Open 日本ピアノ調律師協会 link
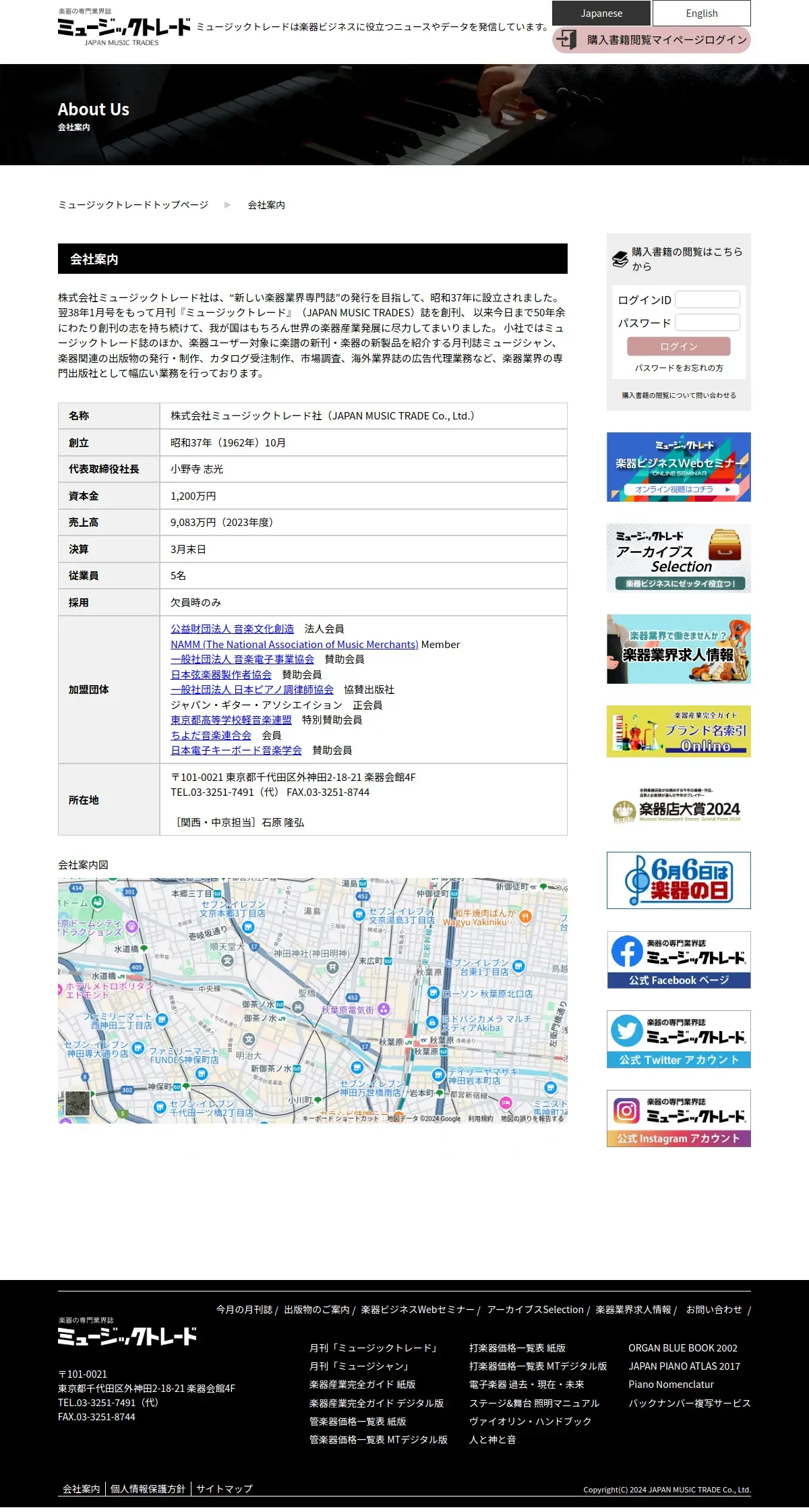Viewport: 809px width, 1512px height. point(252,689)
